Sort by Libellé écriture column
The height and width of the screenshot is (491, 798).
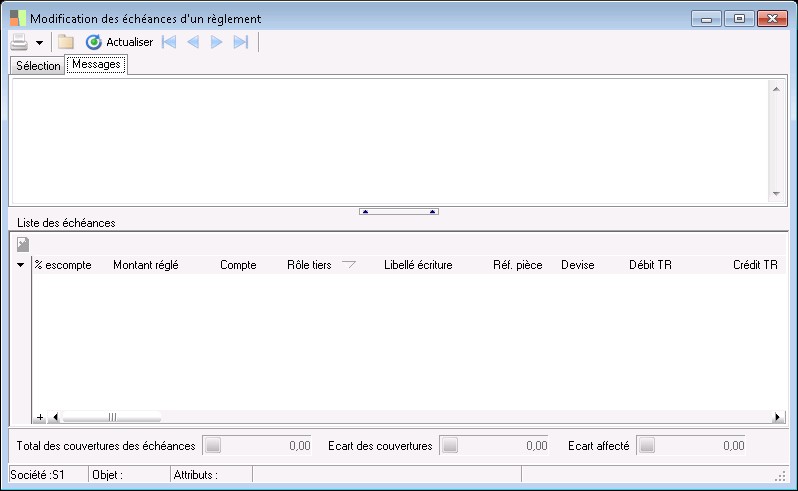[418, 265]
